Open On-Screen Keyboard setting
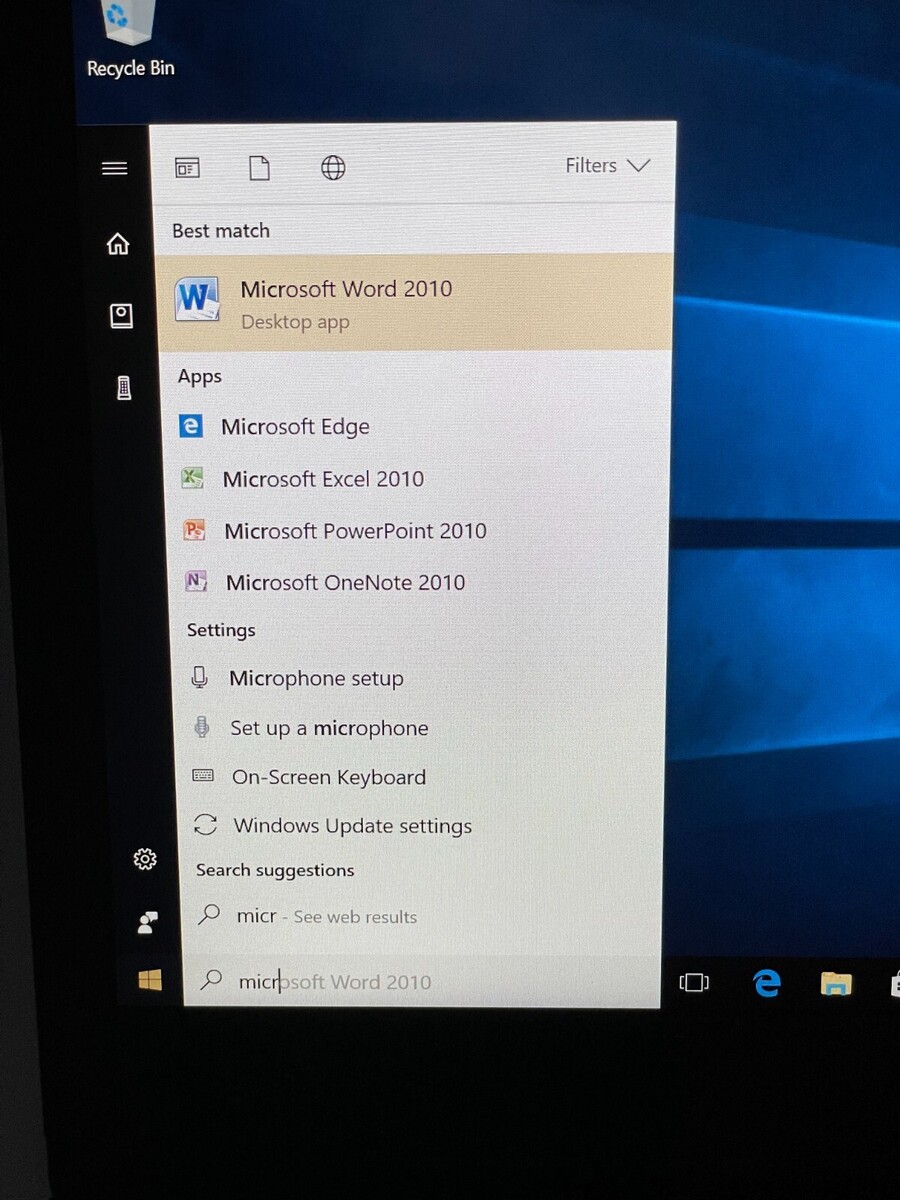 [328, 777]
